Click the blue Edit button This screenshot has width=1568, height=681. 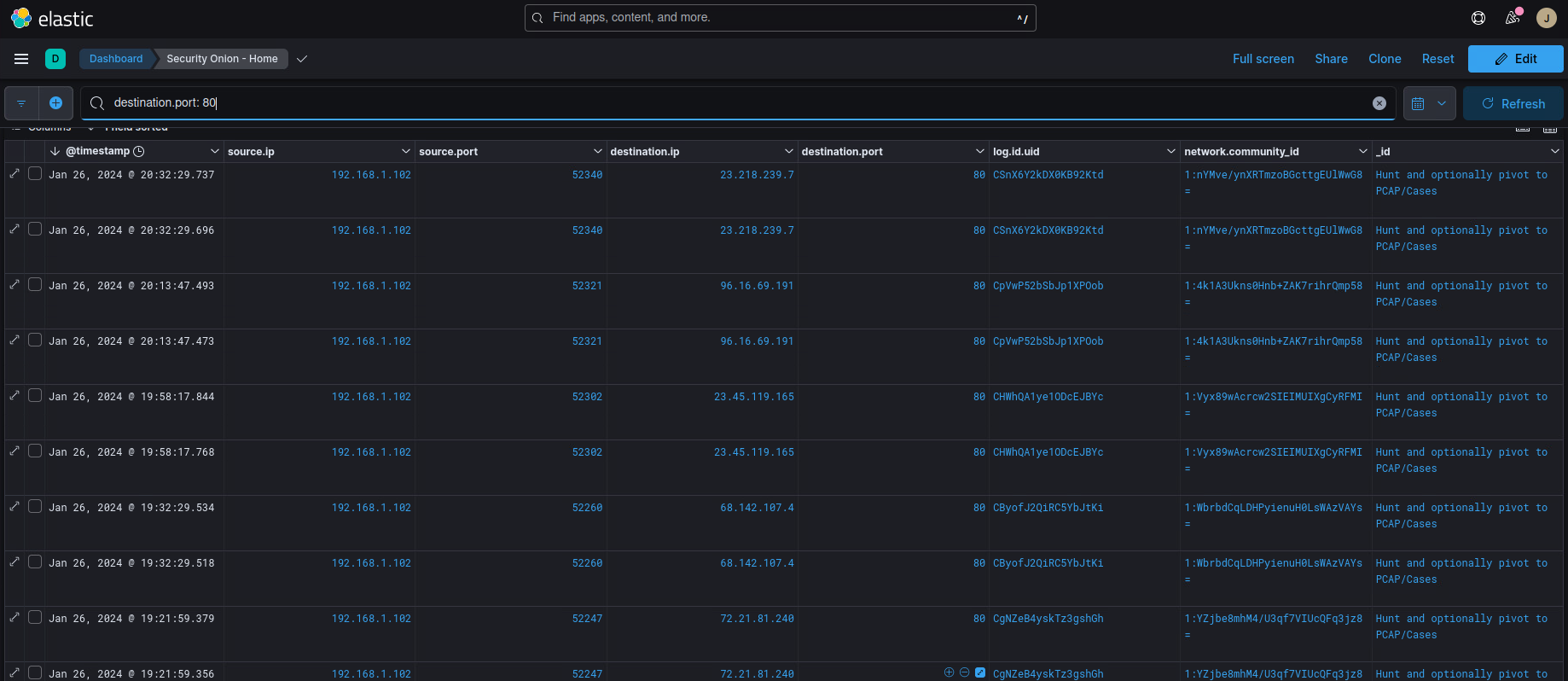click(x=1515, y=59)
